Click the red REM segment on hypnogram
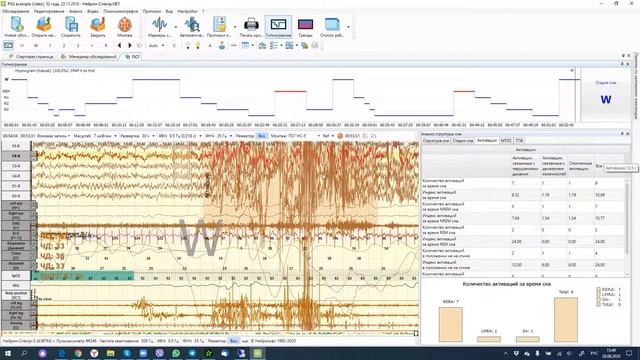 tap(290, 91)
